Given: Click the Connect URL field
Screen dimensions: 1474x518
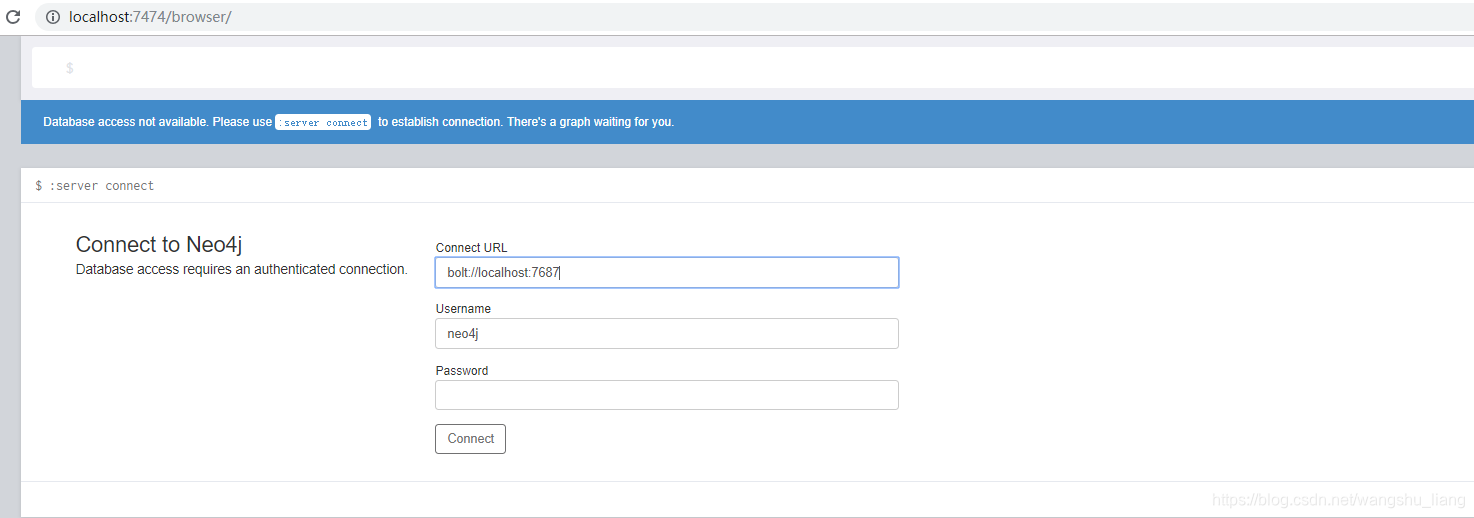Looking at the screenshot, I should tap(667, 272).
